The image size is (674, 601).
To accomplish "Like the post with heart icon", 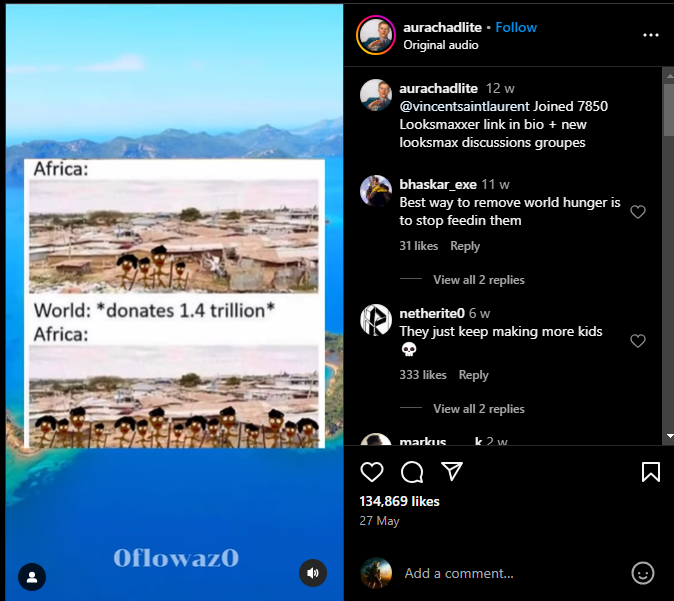I will click(372, 472).
